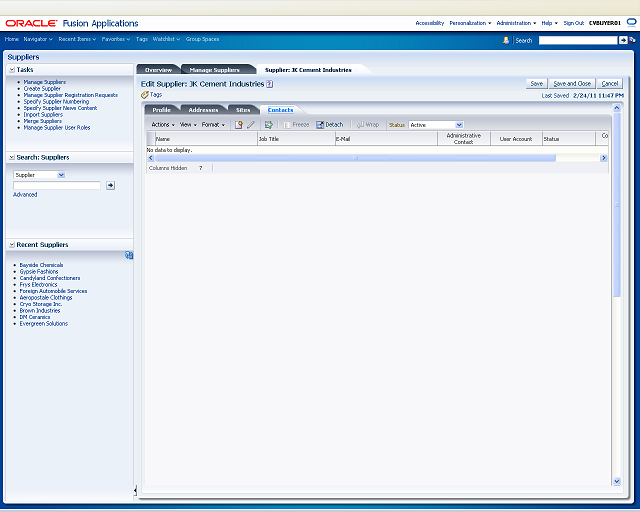Click the Save and Close button

(572, 84)
